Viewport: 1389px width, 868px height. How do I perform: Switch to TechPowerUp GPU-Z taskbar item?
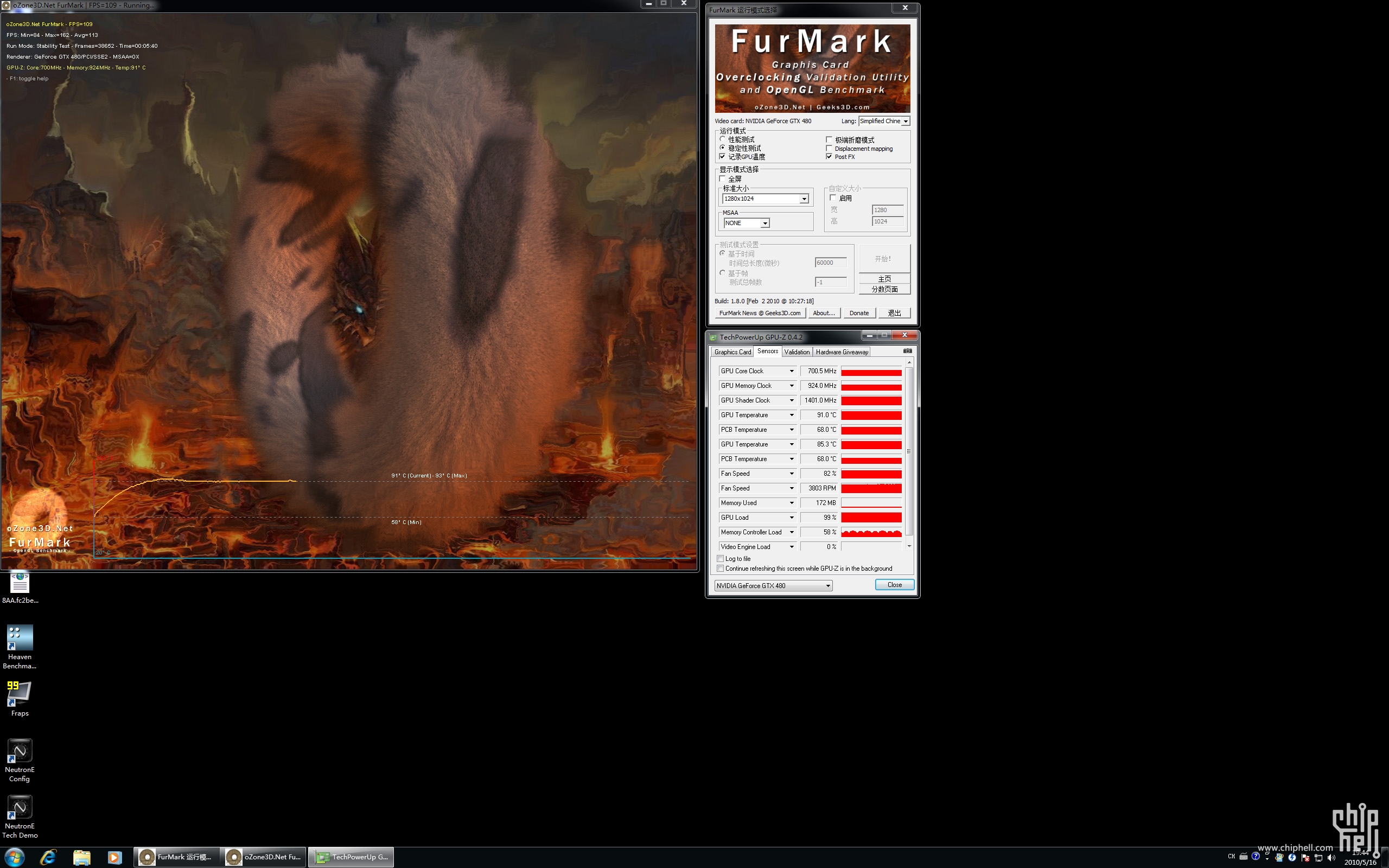(x=351, y=857)
